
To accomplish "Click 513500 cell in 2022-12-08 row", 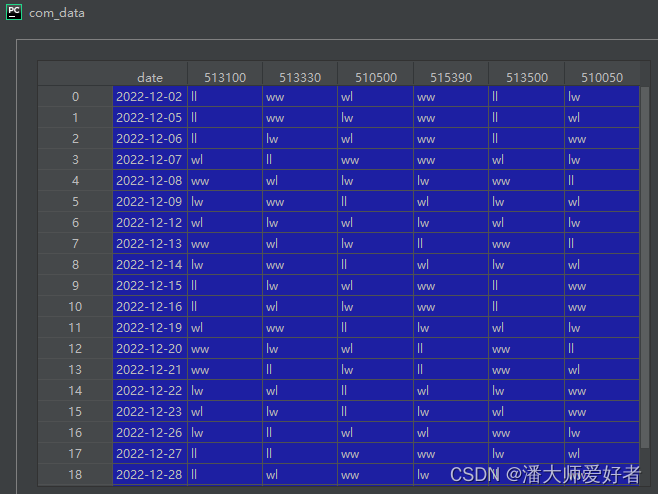I will click(527, 180).
